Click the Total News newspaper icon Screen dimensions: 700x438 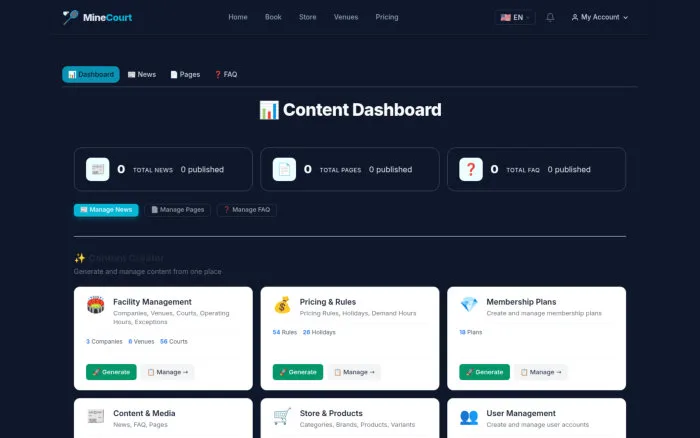pyautogui.click(x=98, y=169)
